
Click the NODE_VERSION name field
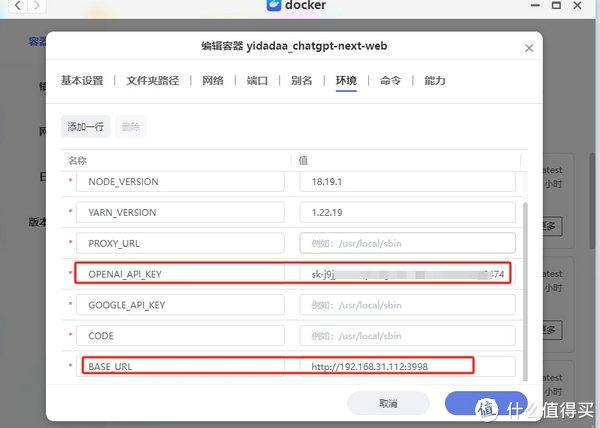pyautogui.click(x=180, y=181)
